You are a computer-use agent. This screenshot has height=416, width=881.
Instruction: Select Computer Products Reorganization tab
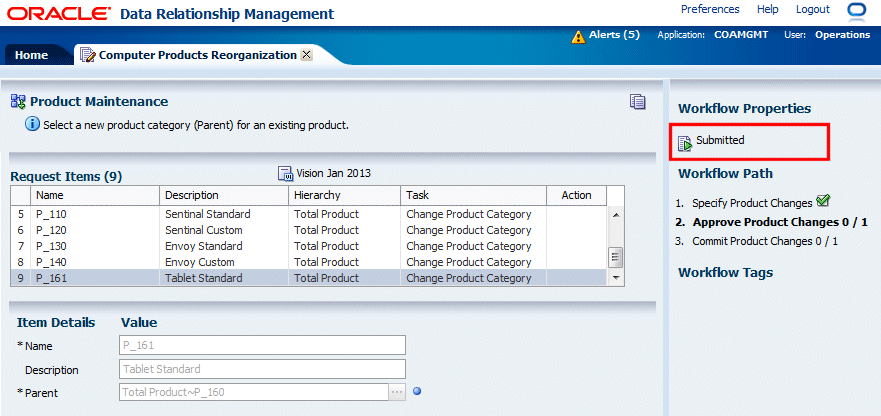[x=197, y=55]
